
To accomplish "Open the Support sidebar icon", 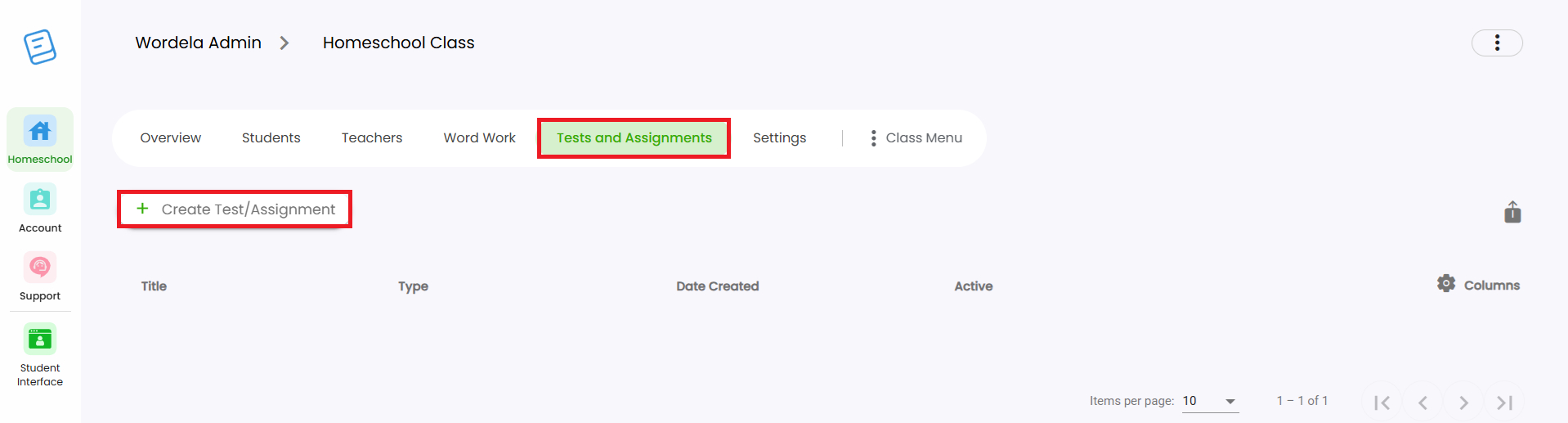I will (x=40, y=268).
